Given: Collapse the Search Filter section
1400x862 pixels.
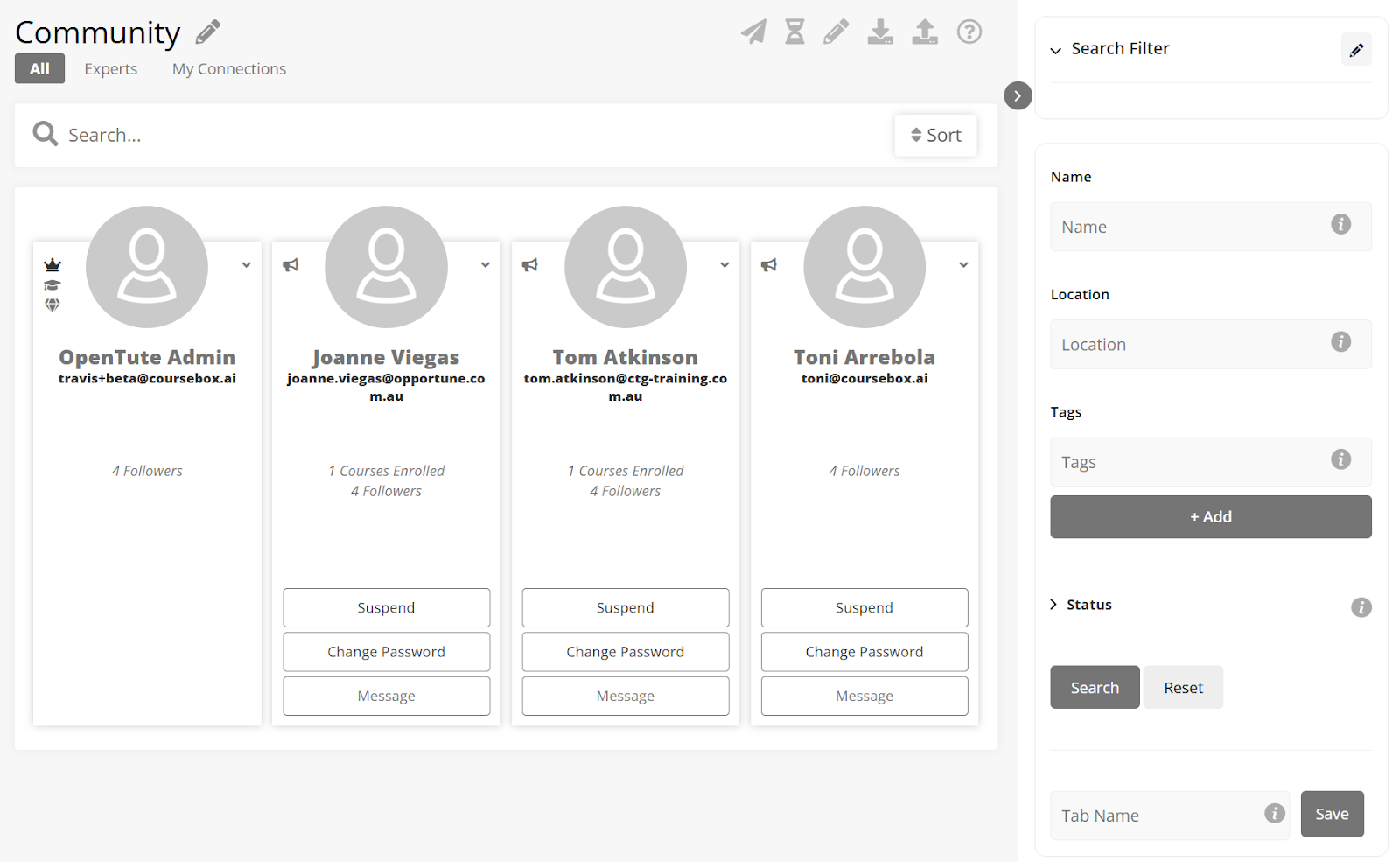Looking at the screenshot, I should [x=1056, y=50].
